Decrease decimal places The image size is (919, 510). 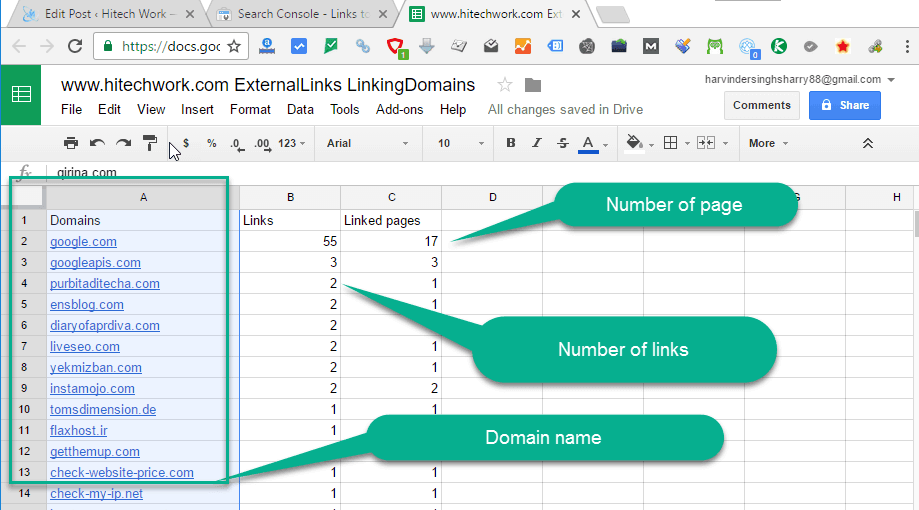click(237, 144)
